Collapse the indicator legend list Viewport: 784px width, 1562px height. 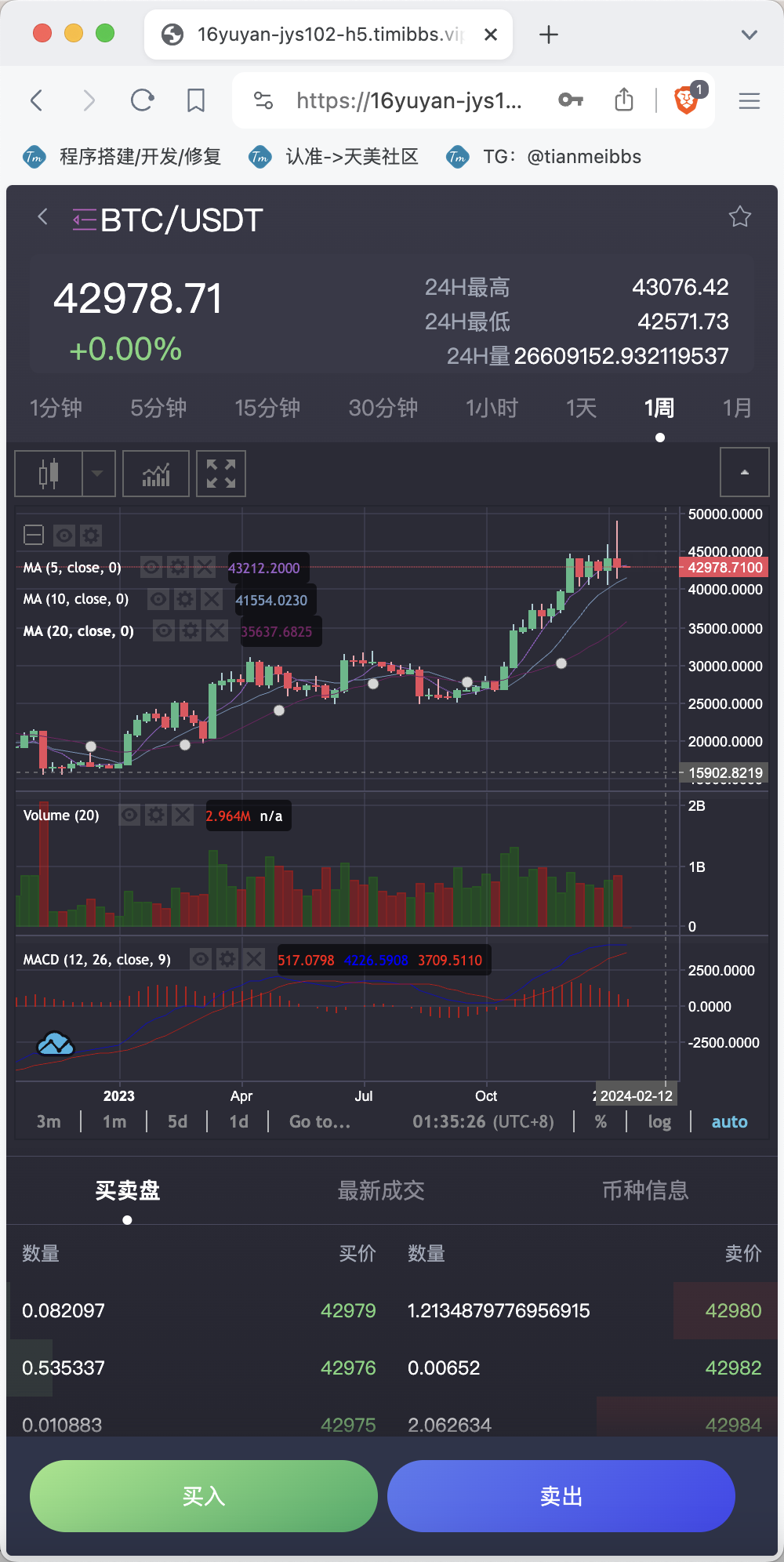[34, 536]
